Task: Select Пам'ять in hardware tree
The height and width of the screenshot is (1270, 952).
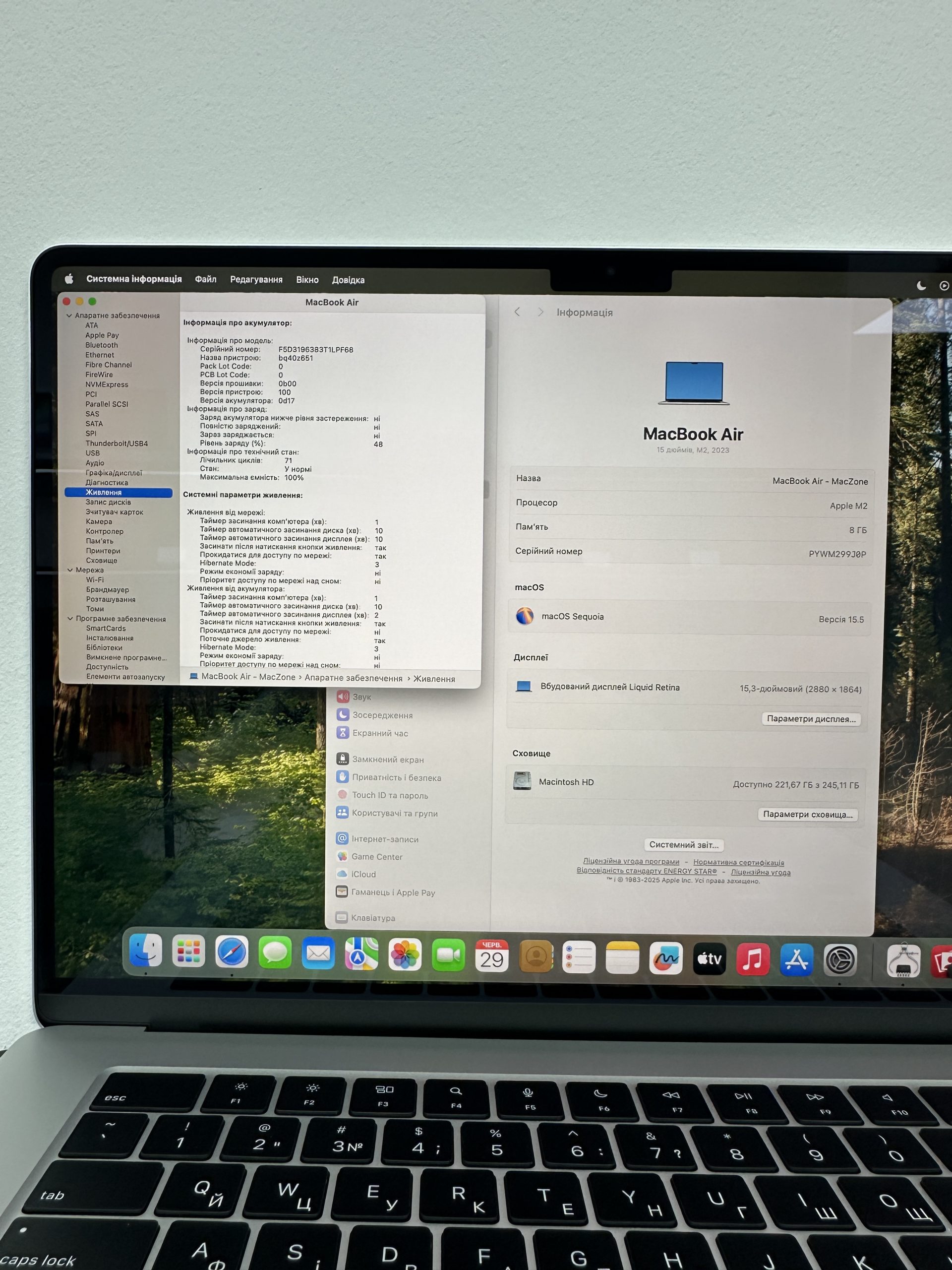Action: (99, 541)
